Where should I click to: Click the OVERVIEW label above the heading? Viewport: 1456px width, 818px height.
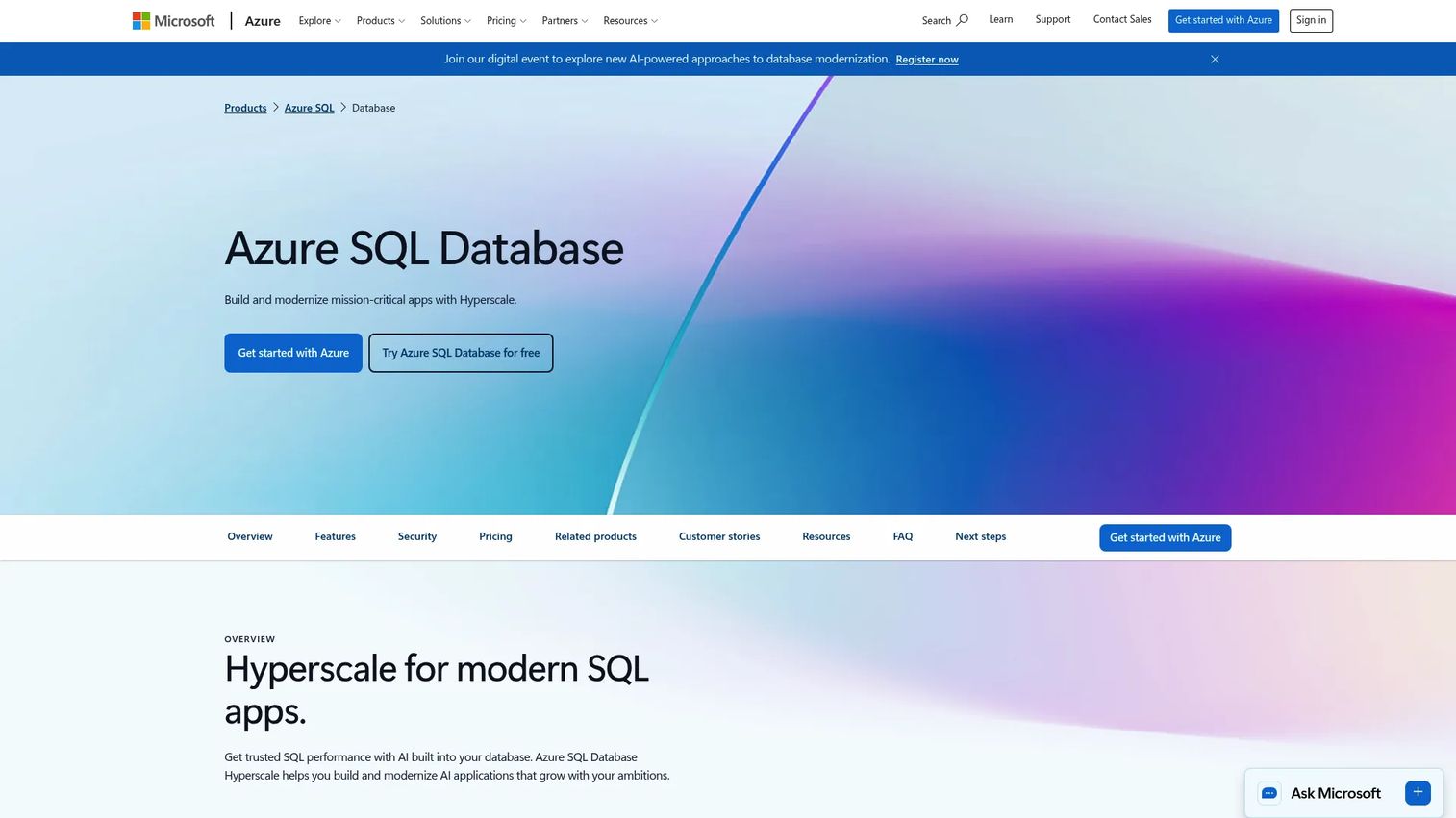[x=250, y=639]
